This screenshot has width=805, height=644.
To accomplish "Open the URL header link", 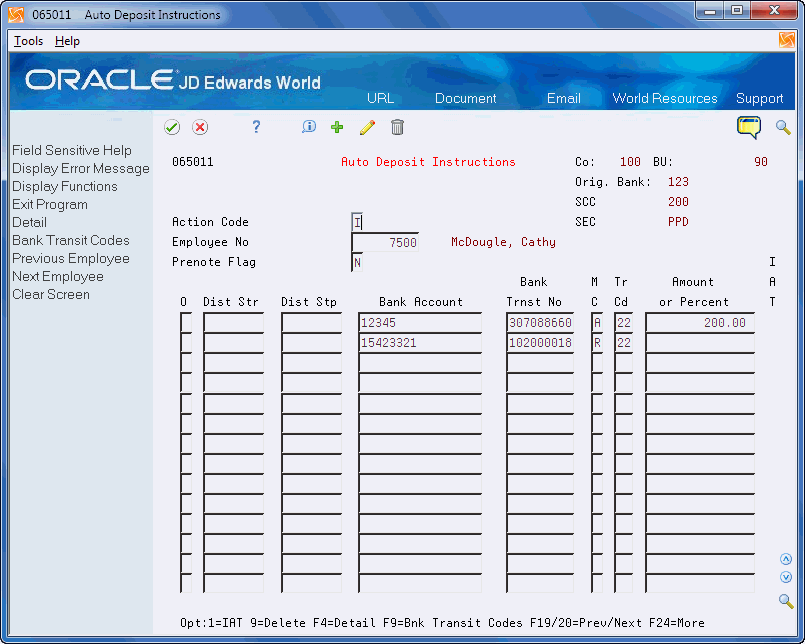I will (x=380, y=98).
